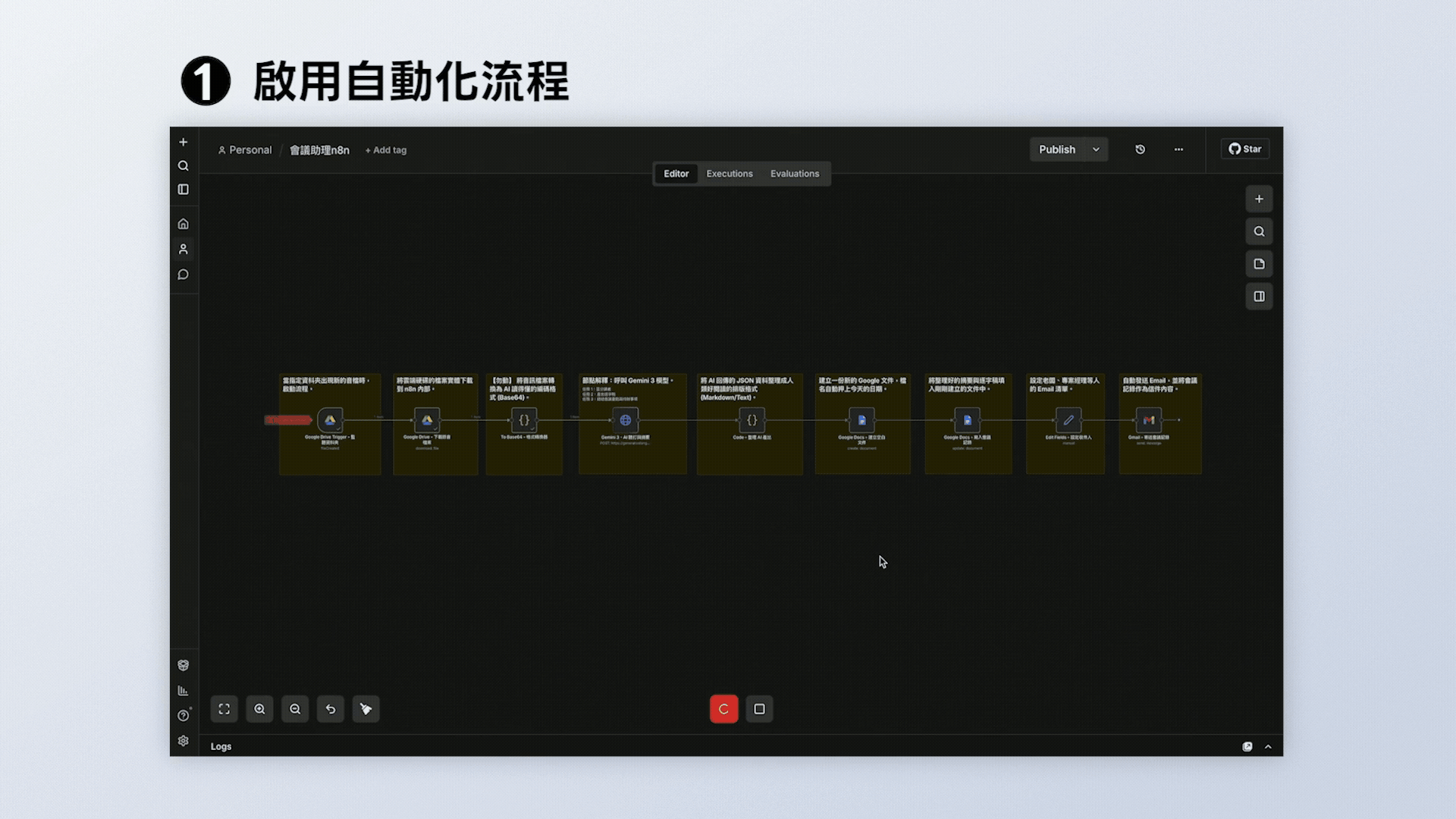Screen dimensions: 1456x819
Task: Click the Add tag link
Action: (x=386, y=150)
